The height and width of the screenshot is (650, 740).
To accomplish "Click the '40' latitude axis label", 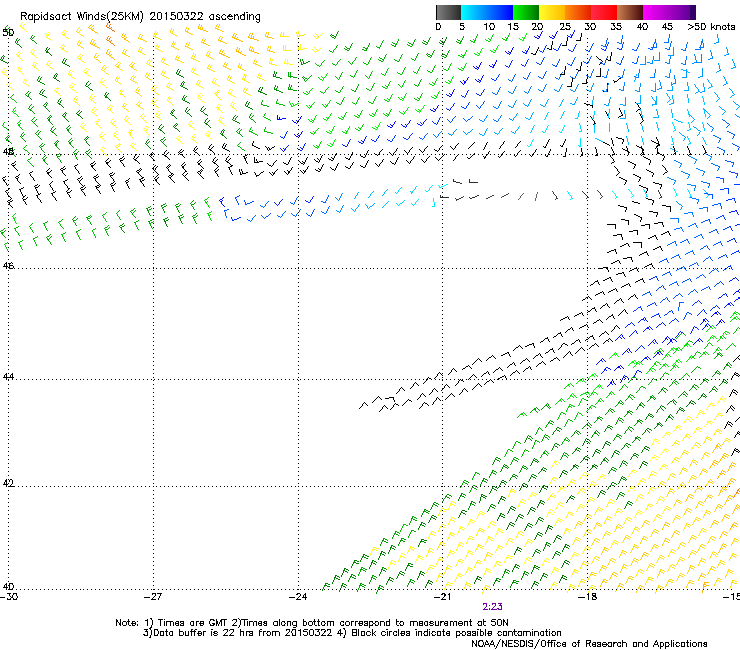I will [x=8, y=587].
